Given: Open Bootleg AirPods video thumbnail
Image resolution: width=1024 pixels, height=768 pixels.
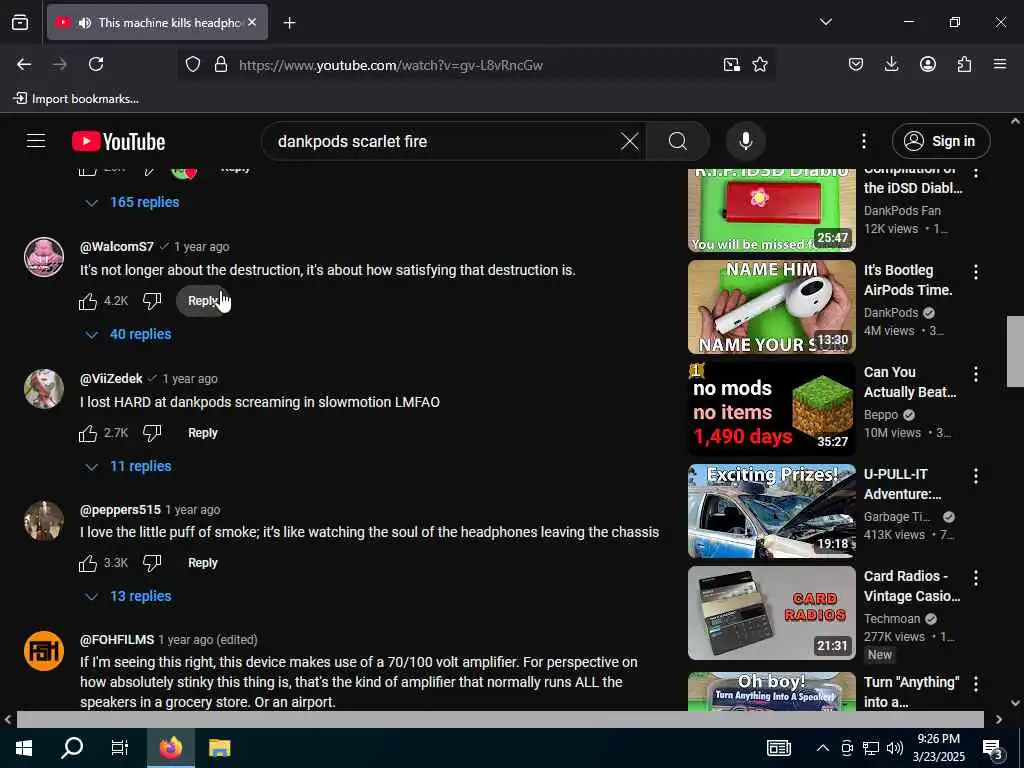Looking at the screenshot, I should coord(771,307).
